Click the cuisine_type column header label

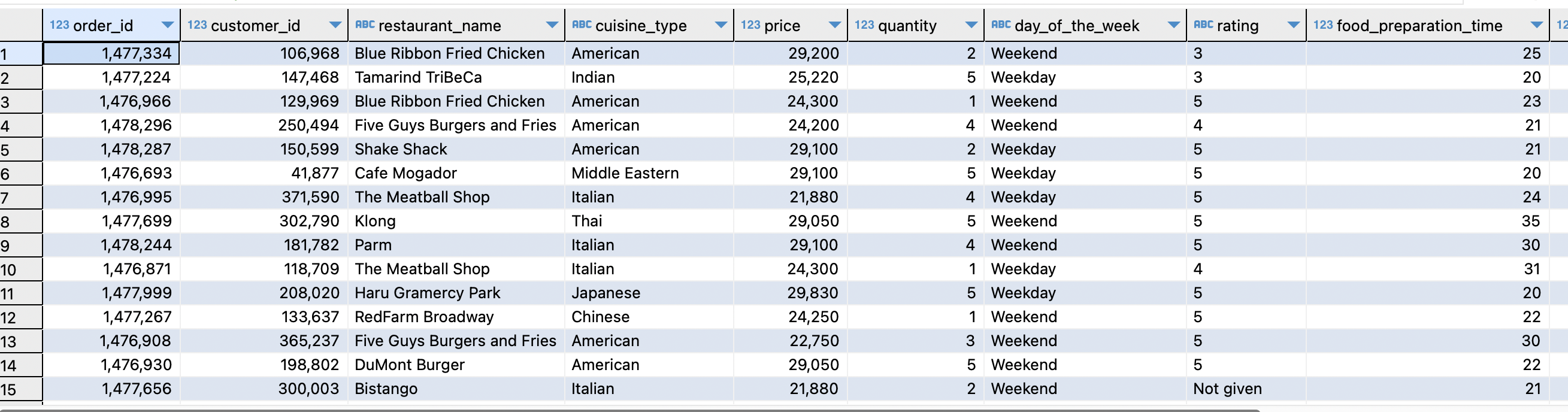pyautogui.click(x=640, y=26)
